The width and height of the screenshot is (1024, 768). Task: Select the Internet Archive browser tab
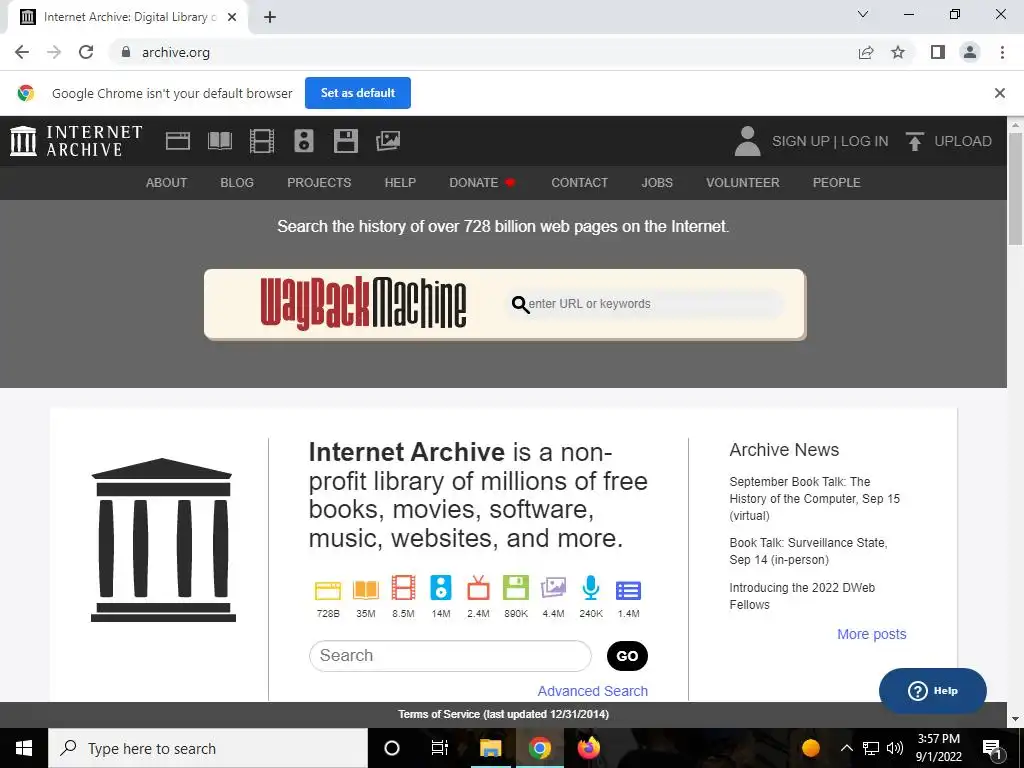127,17
